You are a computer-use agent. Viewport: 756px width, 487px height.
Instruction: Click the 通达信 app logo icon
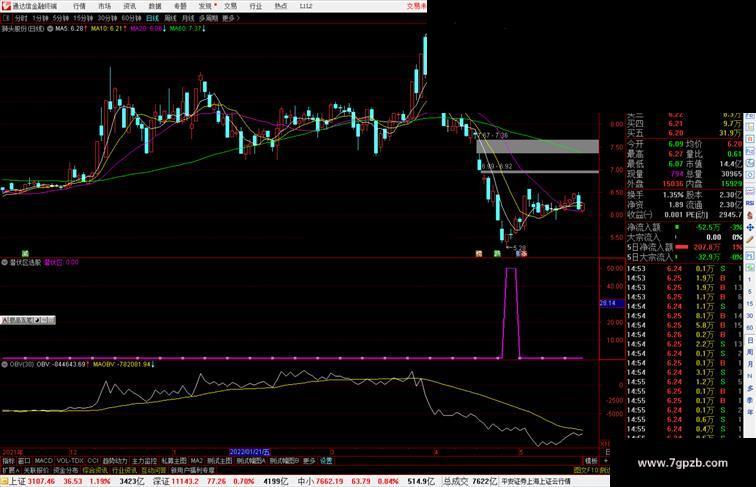[x=5, y=6]
